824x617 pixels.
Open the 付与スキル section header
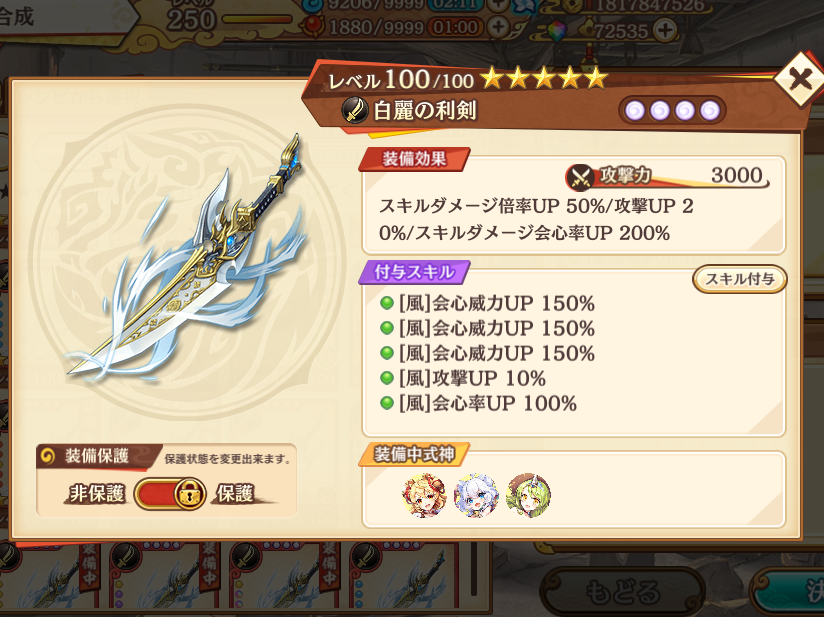(414, 272)
